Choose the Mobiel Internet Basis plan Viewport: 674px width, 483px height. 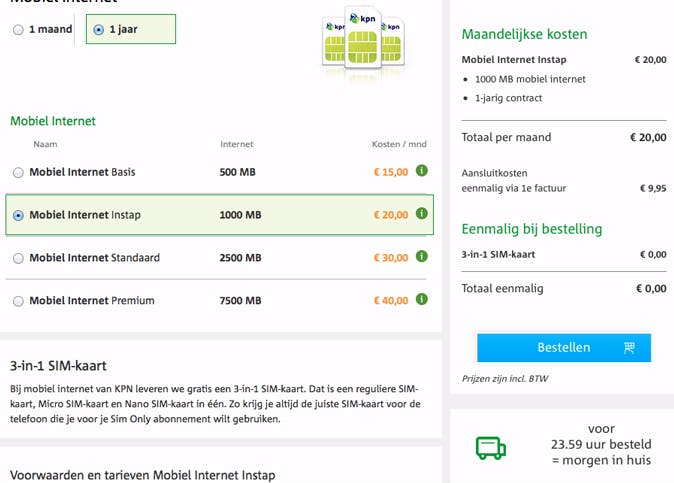(19, 173)
